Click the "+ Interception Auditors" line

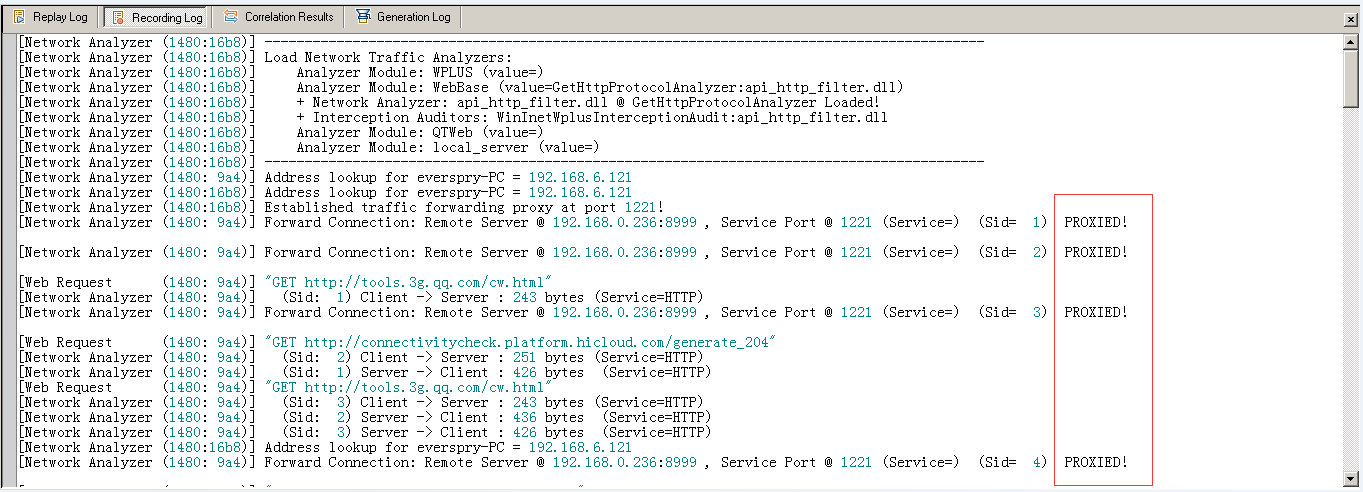592,117
